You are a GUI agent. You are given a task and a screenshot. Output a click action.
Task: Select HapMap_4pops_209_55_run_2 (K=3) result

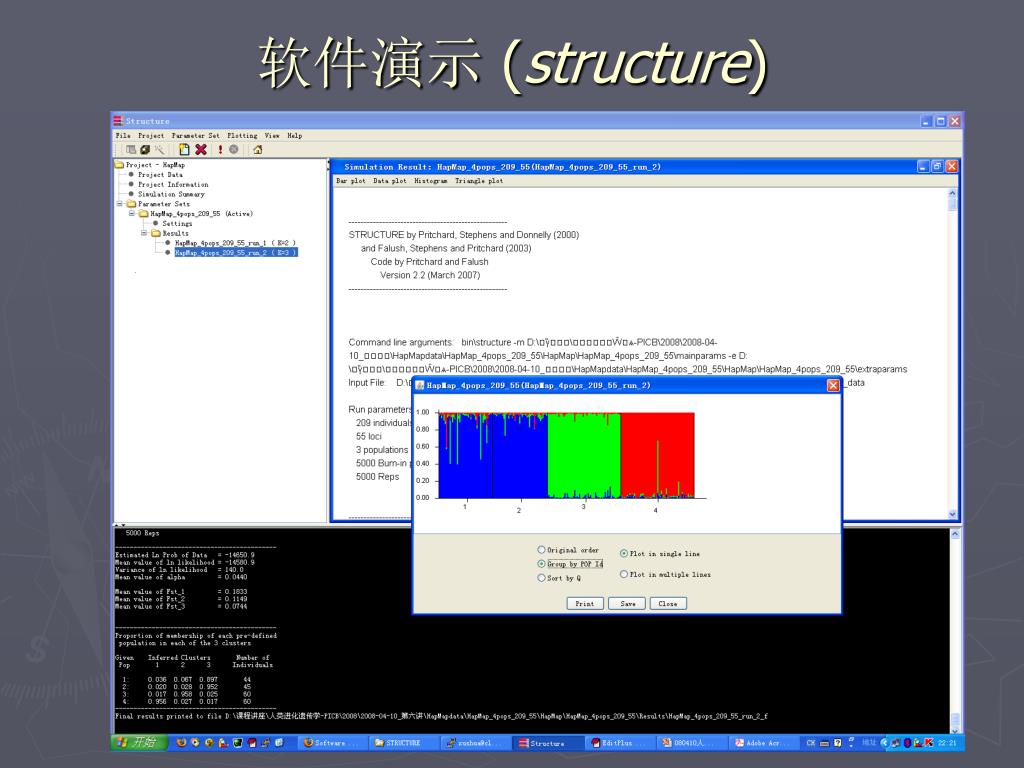(236, 253)
